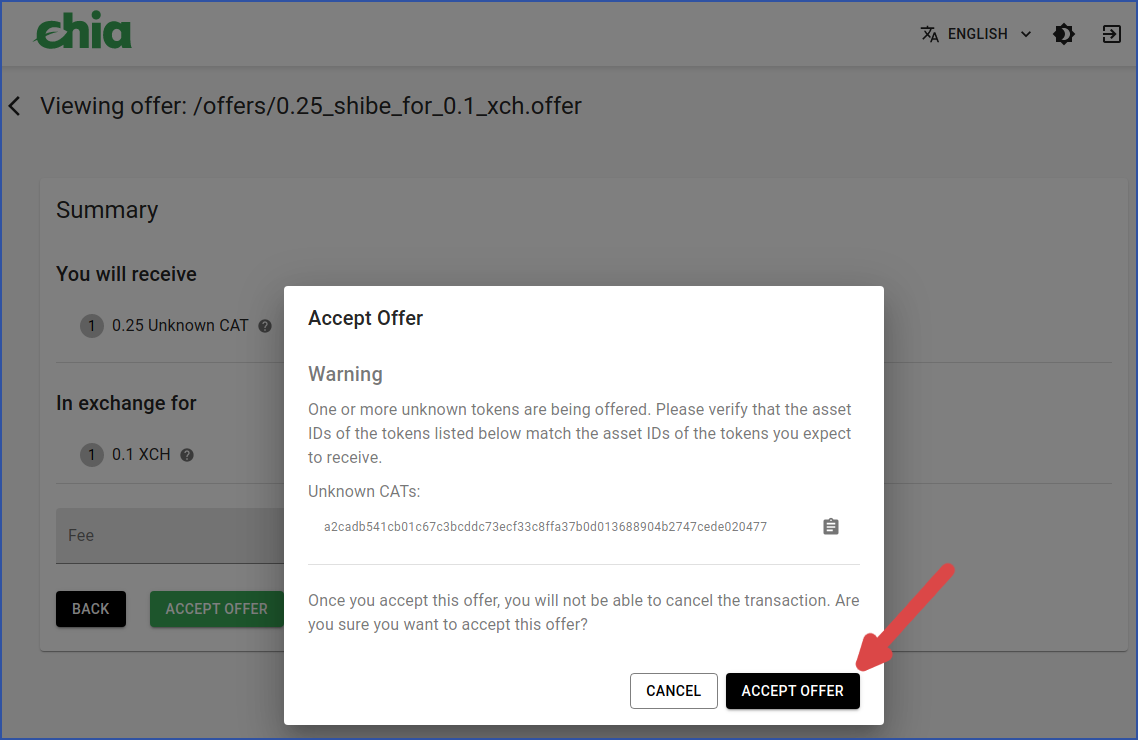The width and height of the screenshot is (1138, 740).
Task: Click the Summary heading
Action: [x=107, y=210]
